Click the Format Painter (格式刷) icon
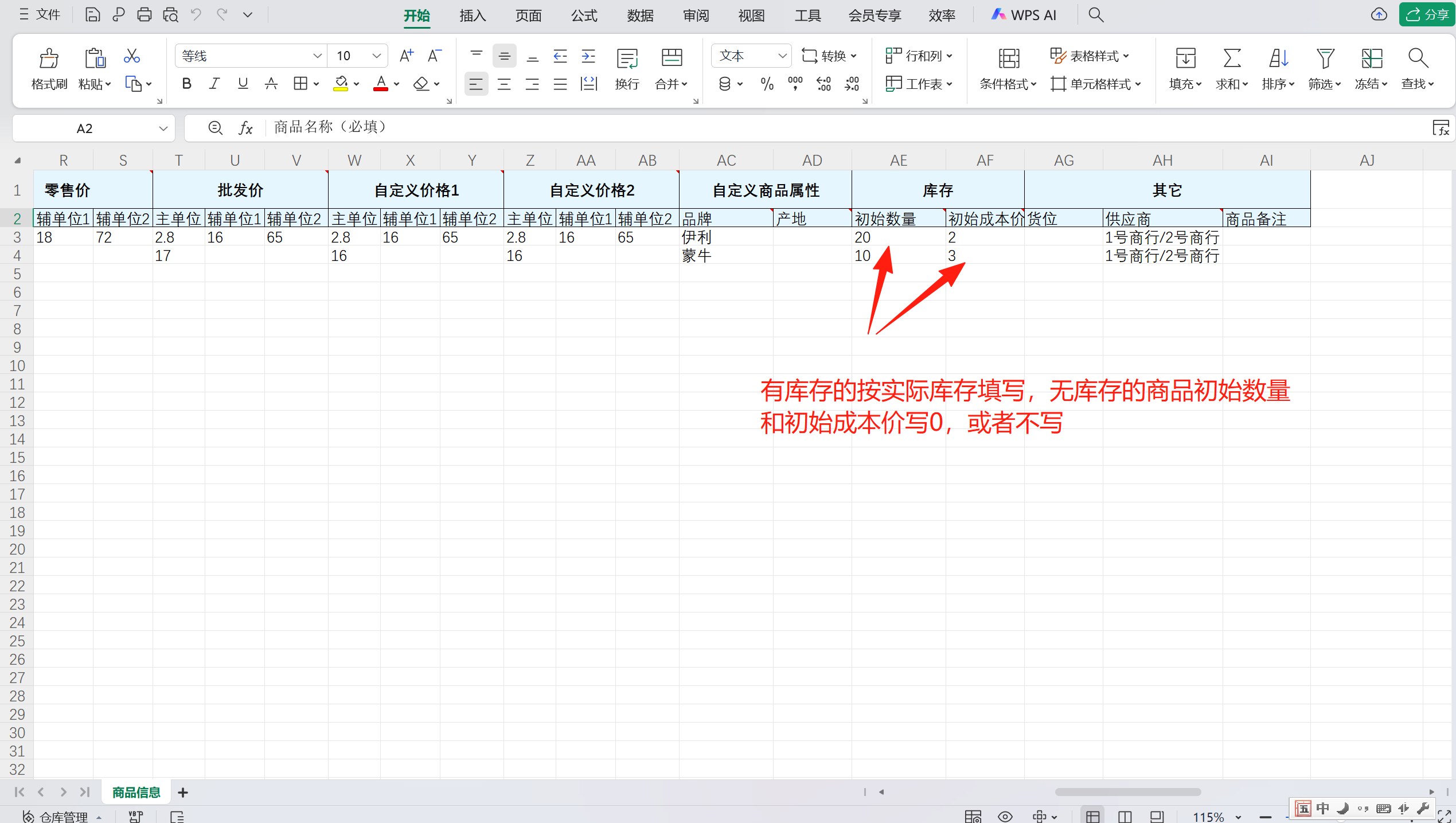The height and width of the screenshot is (823, 1456). click(49, 59)
